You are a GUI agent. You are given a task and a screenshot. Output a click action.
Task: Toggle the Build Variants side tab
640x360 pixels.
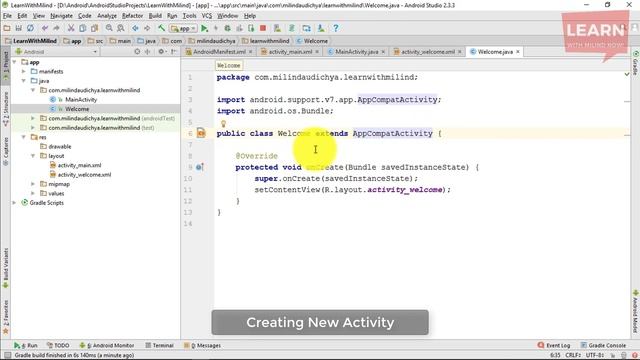click(x=6, y=268)
